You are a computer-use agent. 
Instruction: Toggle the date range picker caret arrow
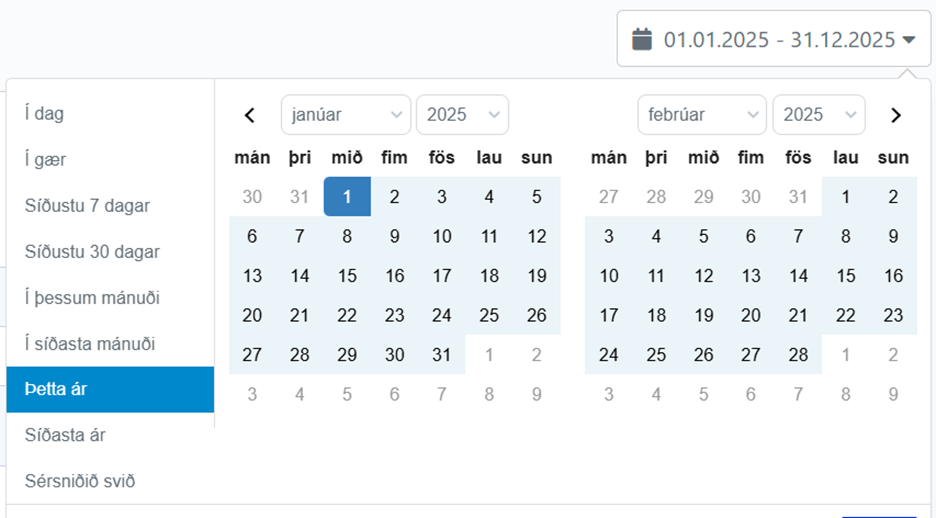tap(909, 40)
